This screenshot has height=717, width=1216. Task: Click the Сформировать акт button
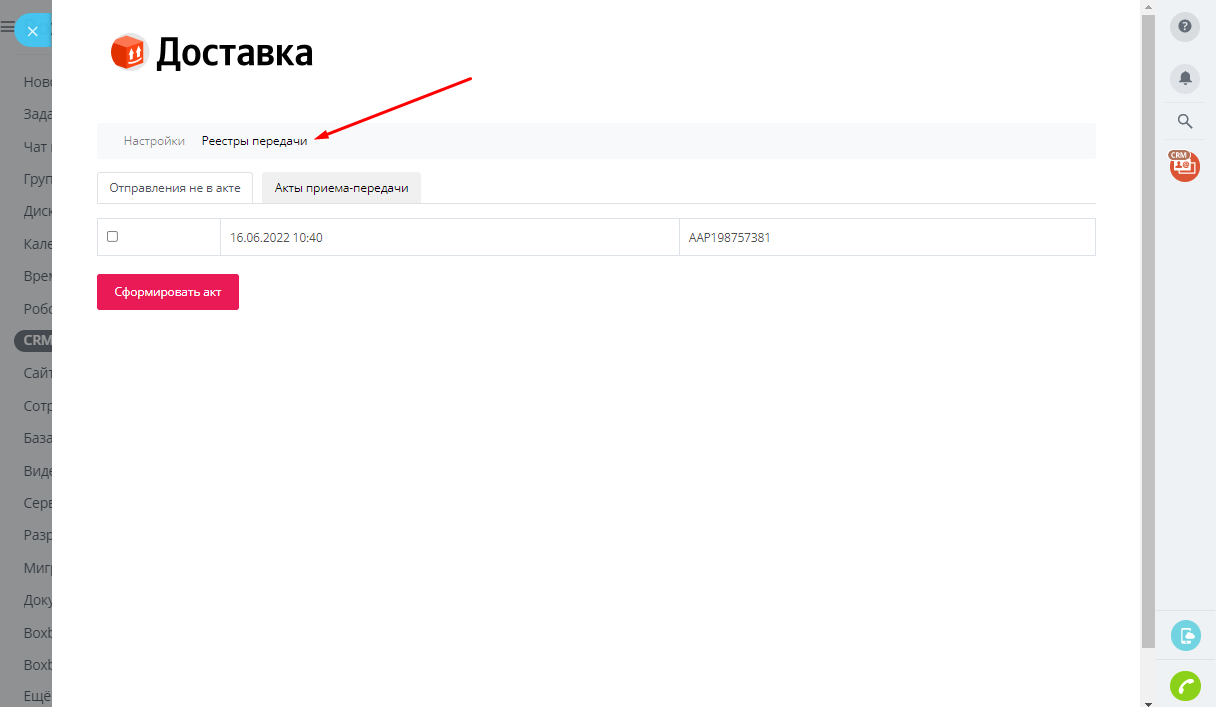168,292
